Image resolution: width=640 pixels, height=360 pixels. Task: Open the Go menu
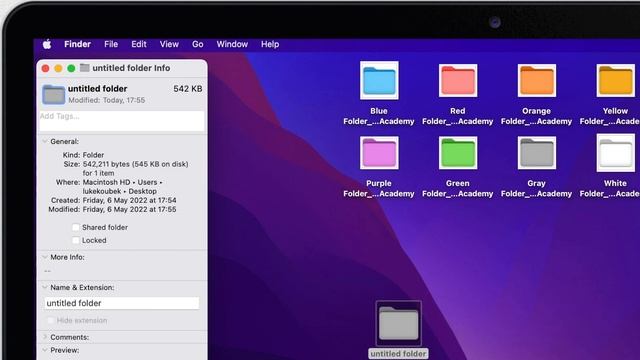(198, 44)
